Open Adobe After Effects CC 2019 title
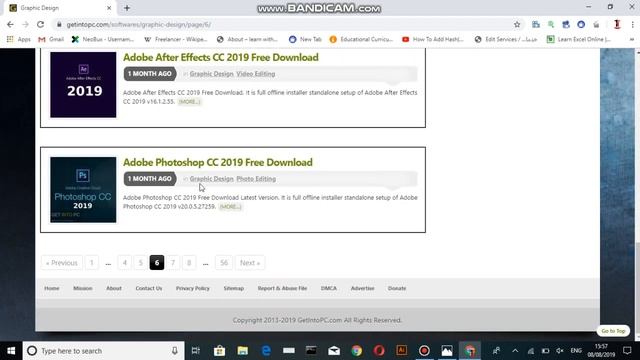Screen dimensions: 640x360 tap(221, 58)
